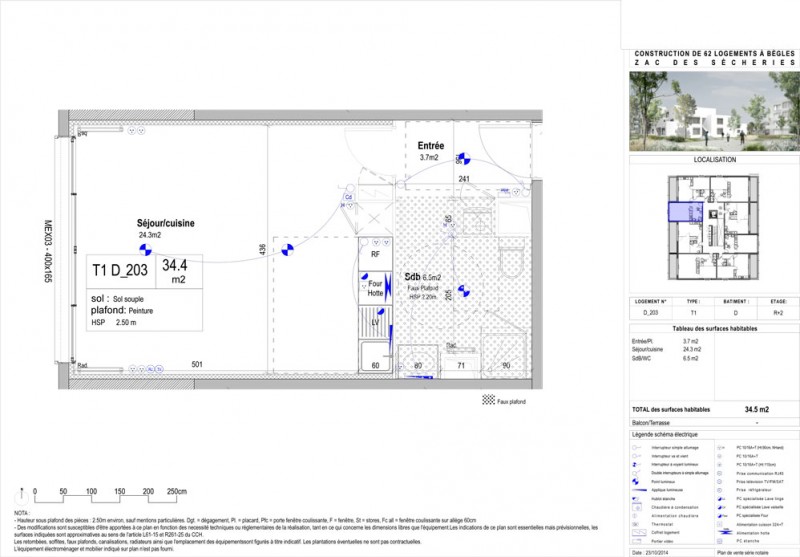Click the 'R+2' value under ETAGE

tap(778, 313)
